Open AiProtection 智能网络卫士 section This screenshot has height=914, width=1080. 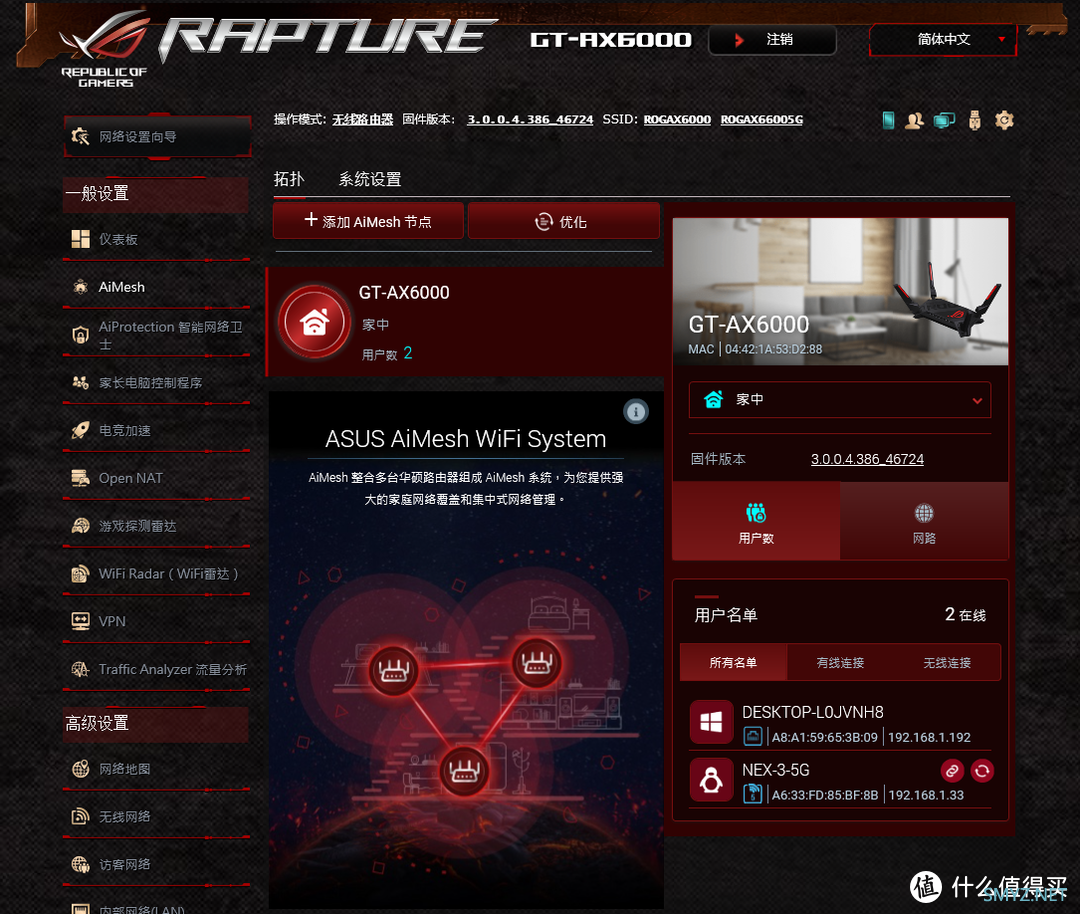(157, 335)
